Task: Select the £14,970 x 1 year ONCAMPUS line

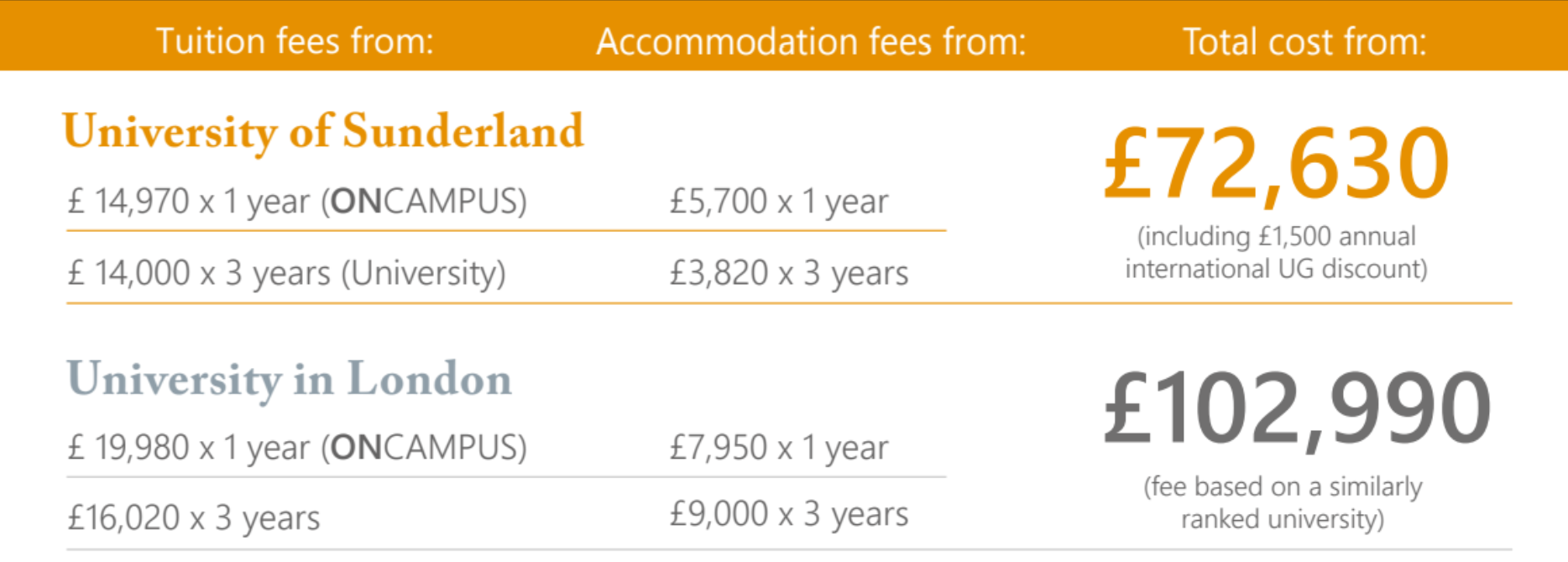Action: (297, 202)
